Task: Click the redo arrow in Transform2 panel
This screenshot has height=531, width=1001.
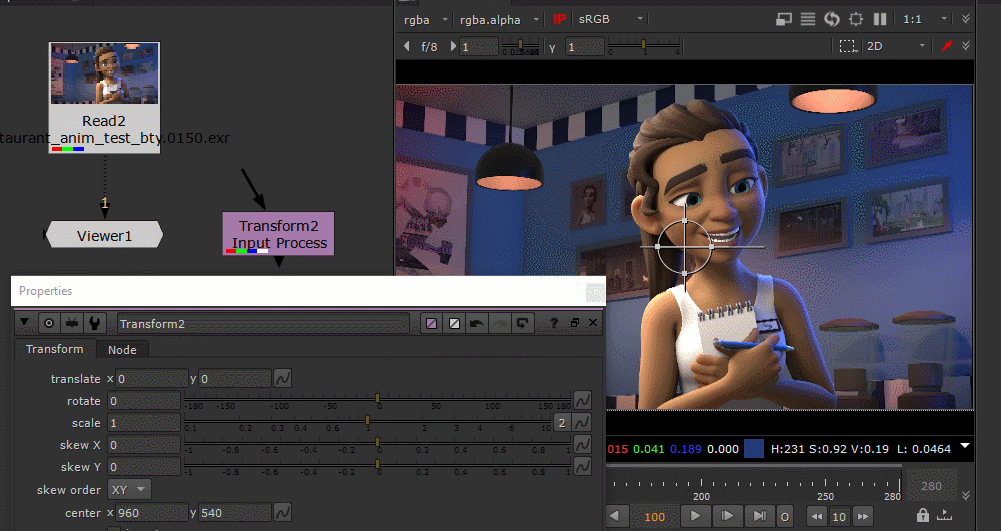Action: tap(499, 323)
